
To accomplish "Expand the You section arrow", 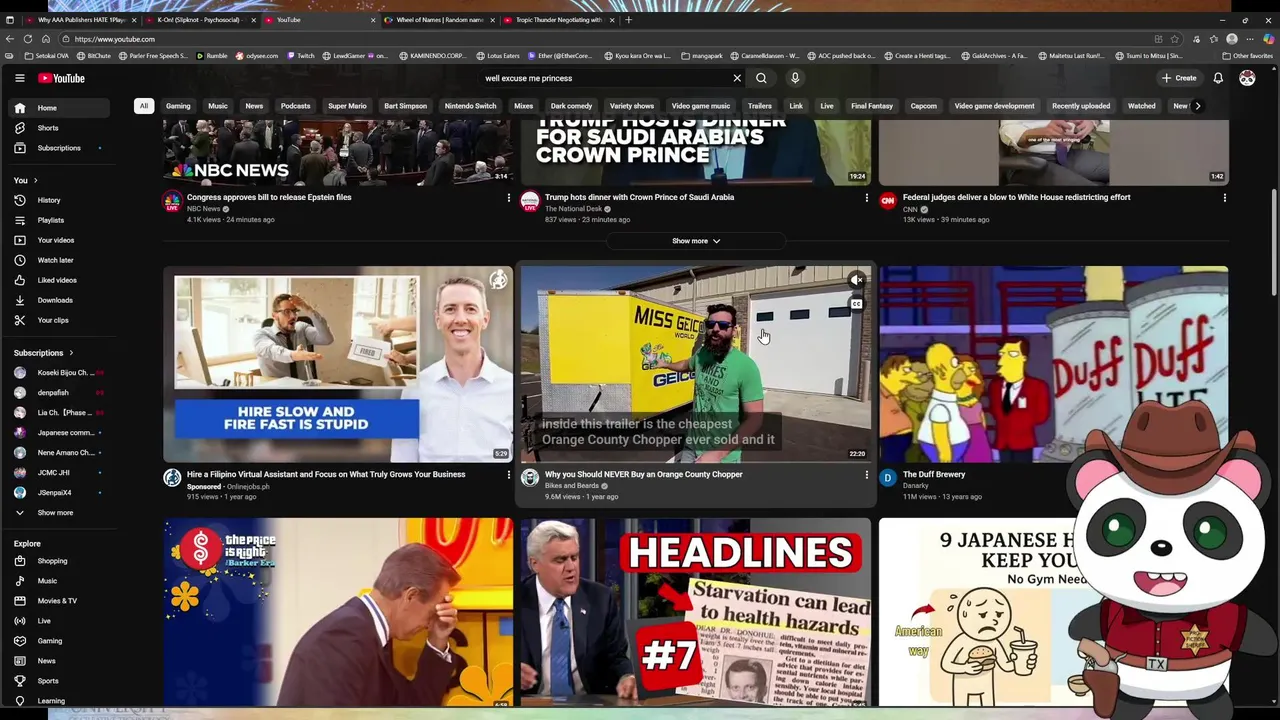I will click(x=35, y=180).
